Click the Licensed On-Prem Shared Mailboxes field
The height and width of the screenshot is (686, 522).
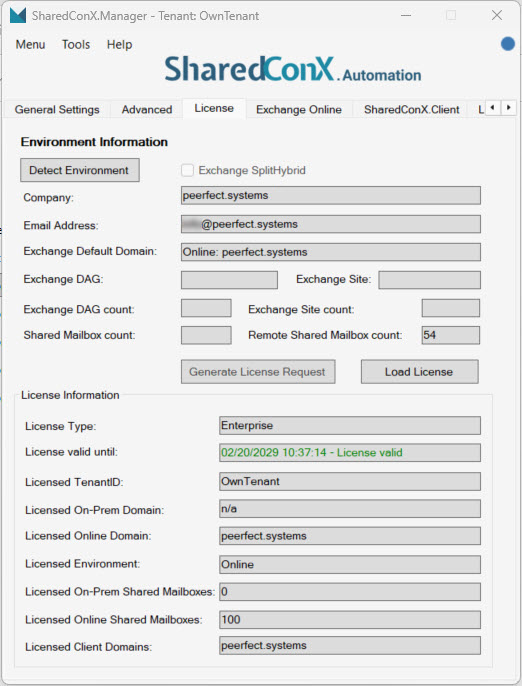click(x=350, y=592)
